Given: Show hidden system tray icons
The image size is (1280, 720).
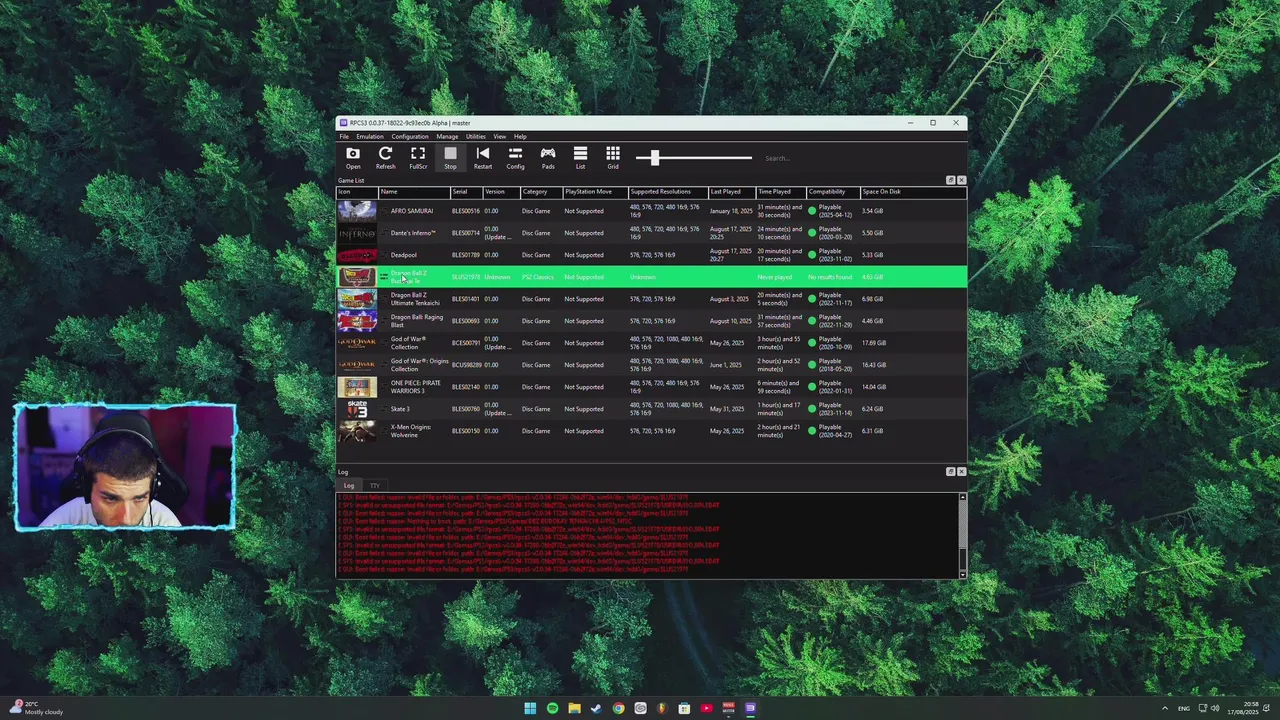Looking at the screenshot, I should (x=1164, y=708).
